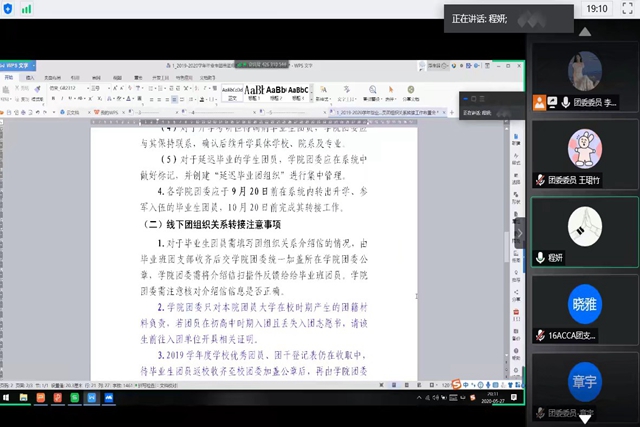This screenshot has height=427, width=640.
Task: Select the 晓雅 participant tile
Action: tap(584, 307)
